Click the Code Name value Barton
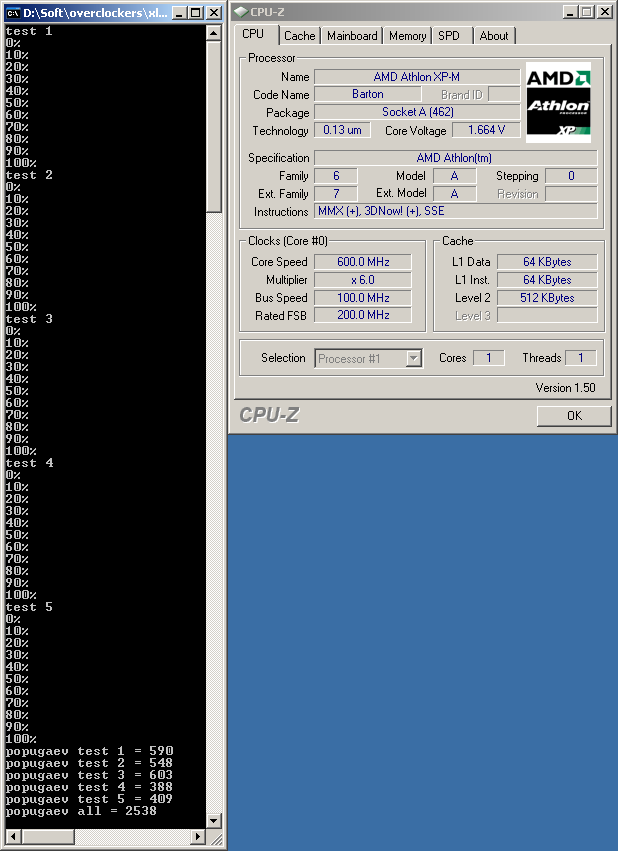The height and width of the screenshot is (851, 618). 367,94
